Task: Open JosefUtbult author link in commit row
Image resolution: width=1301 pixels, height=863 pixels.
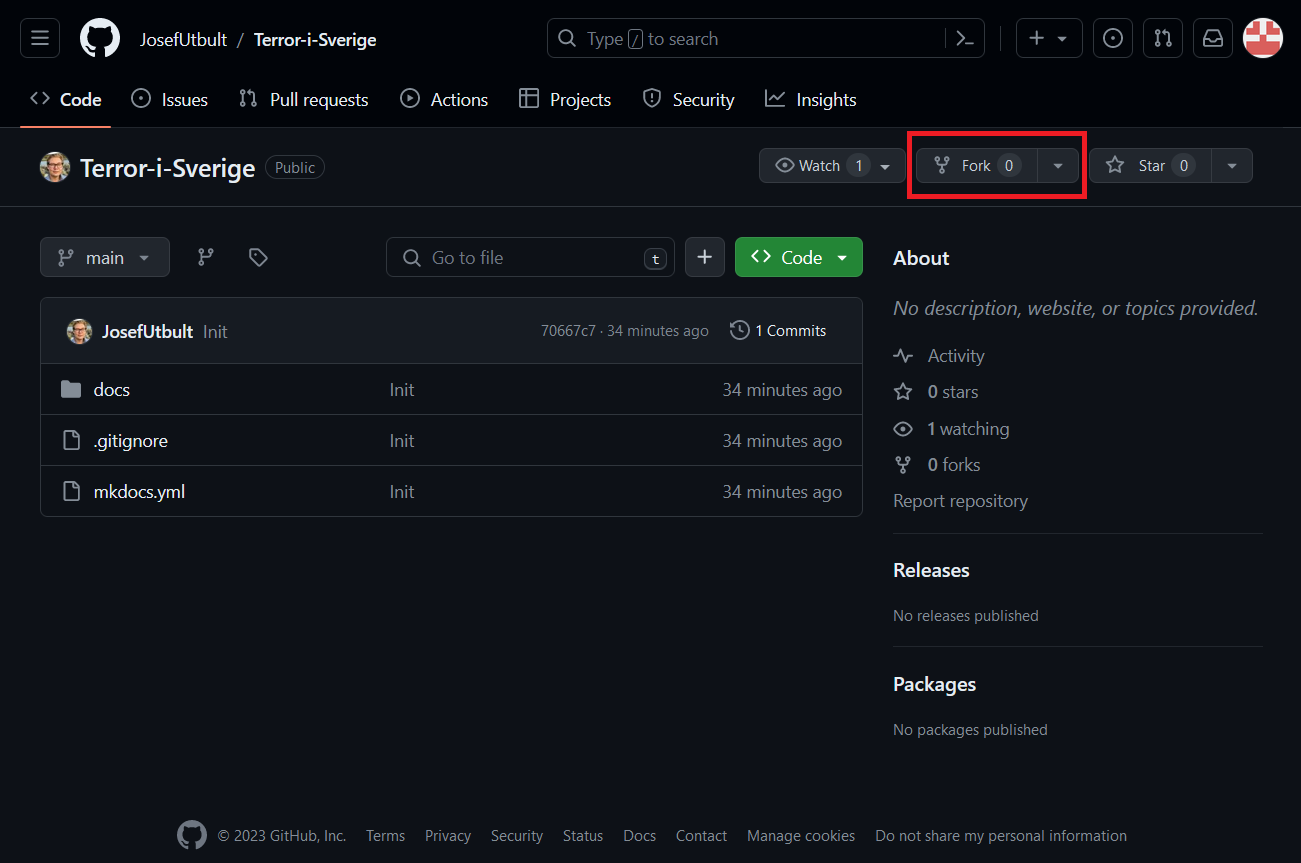Action: point(147,331)
